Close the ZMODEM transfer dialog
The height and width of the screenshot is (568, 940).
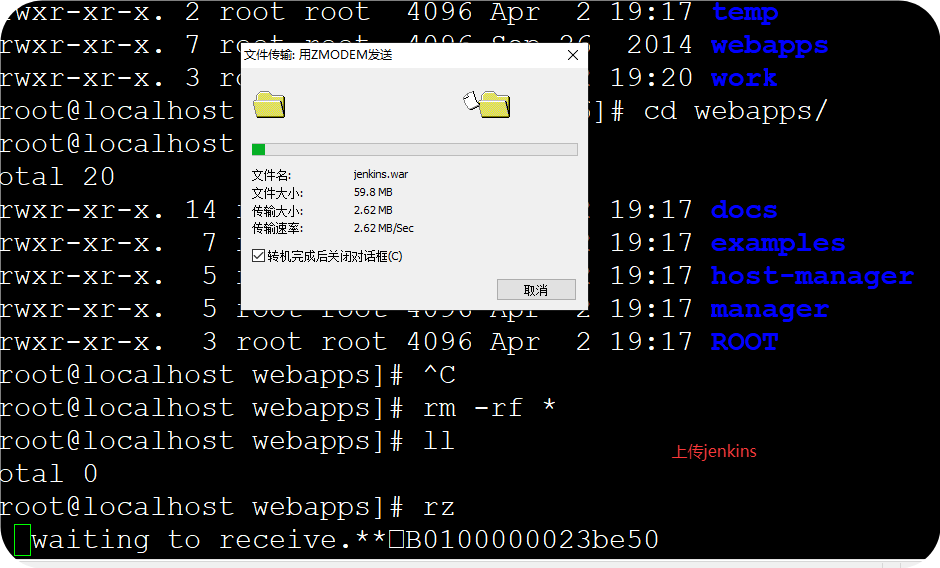pos(573,55)
